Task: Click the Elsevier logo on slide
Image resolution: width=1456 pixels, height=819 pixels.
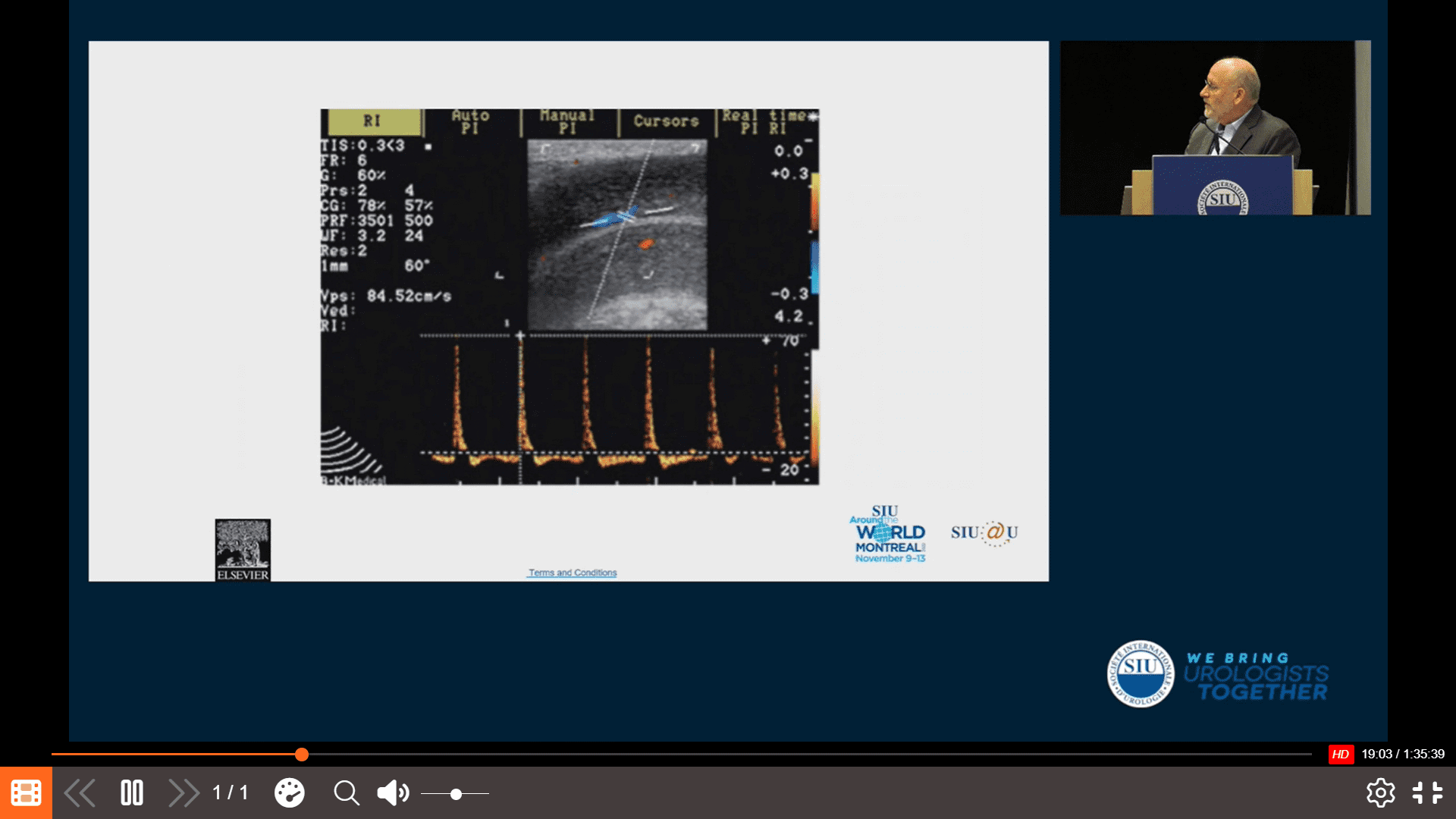Action: (x=243, y=550)
